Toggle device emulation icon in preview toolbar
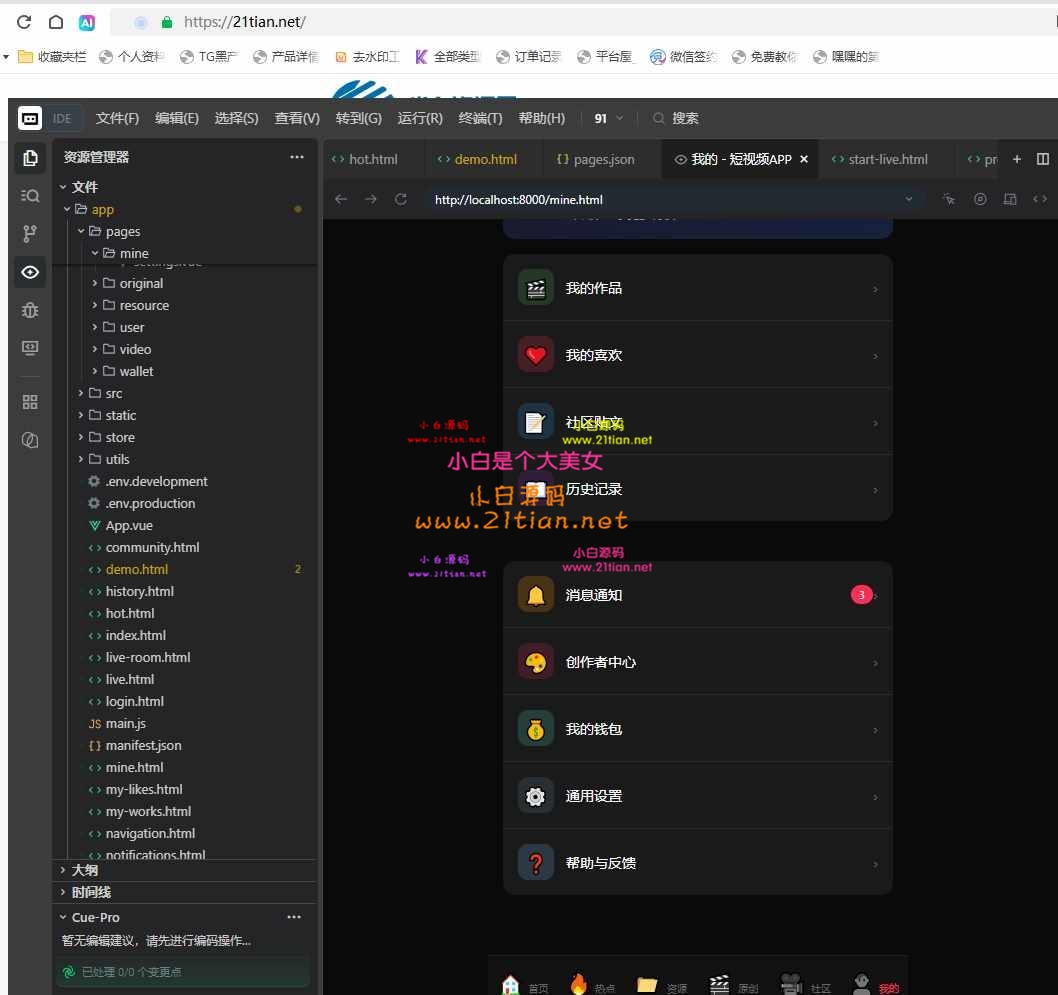The image size is (1058, 995). (x=1010, y=199)
